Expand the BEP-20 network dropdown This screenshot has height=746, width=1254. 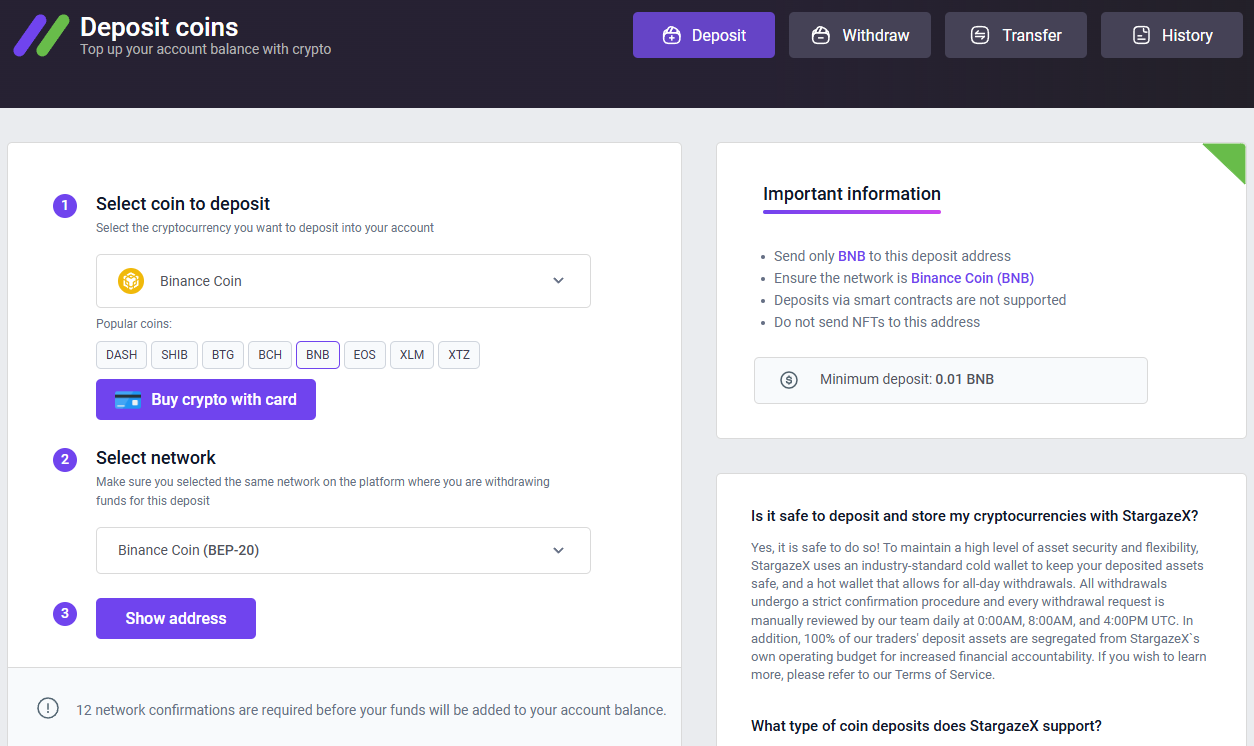point(343,550)
